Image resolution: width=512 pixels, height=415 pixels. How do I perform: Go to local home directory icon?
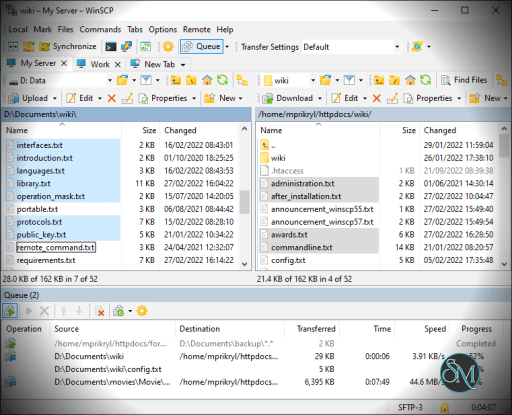(207, 80)
